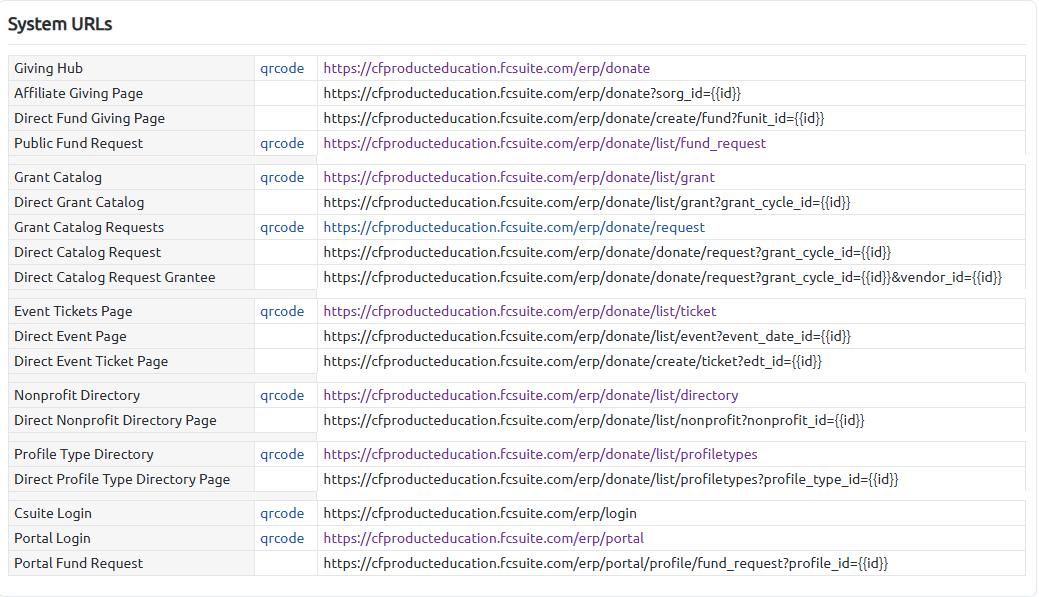Open the fund_request list URL
The width and height of the screenshot is (1039, 597).
pyautogui.click(x=544, y=143)
